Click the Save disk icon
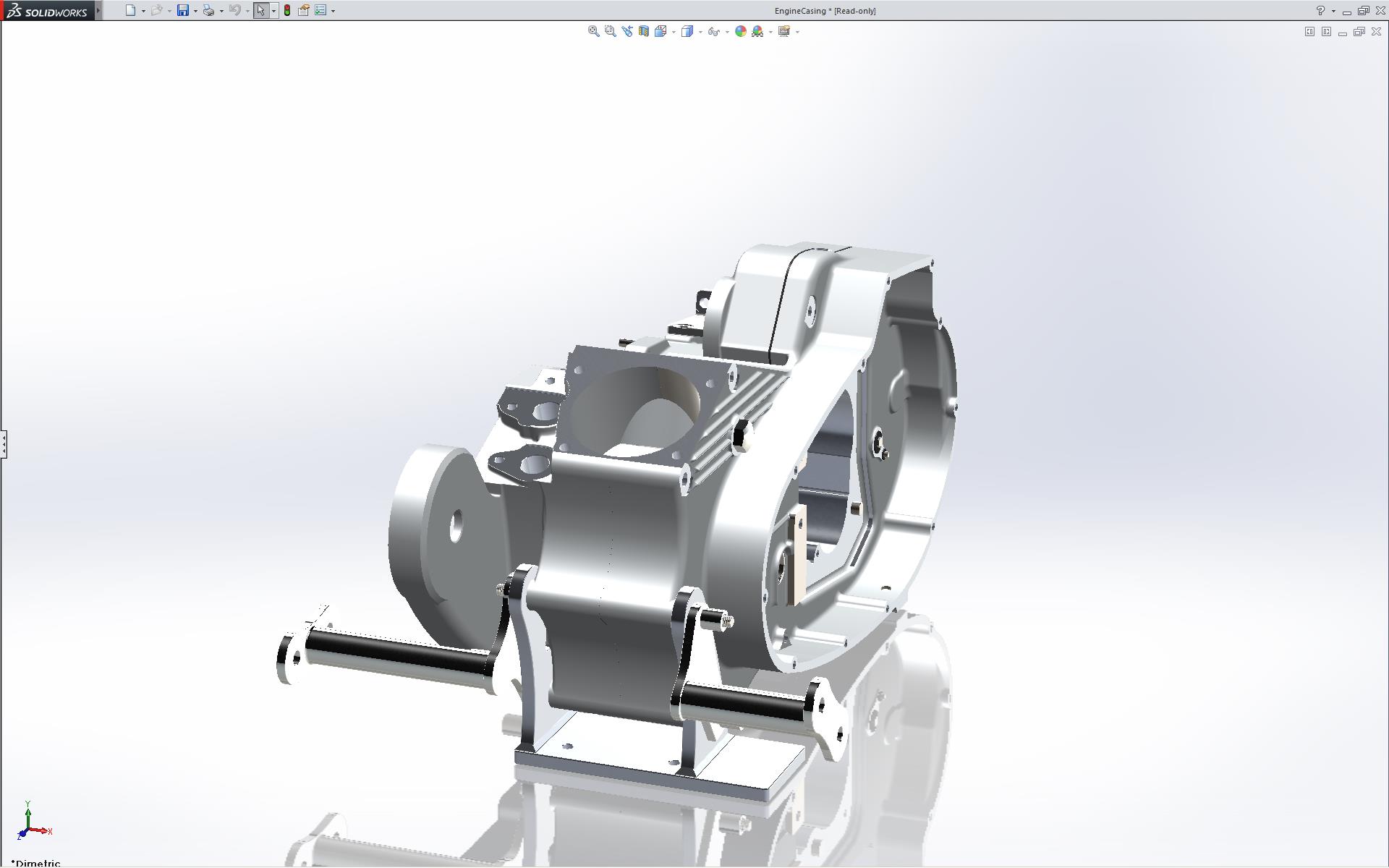The height and width of the screenshot is (868, 1389). click(183, 10)
